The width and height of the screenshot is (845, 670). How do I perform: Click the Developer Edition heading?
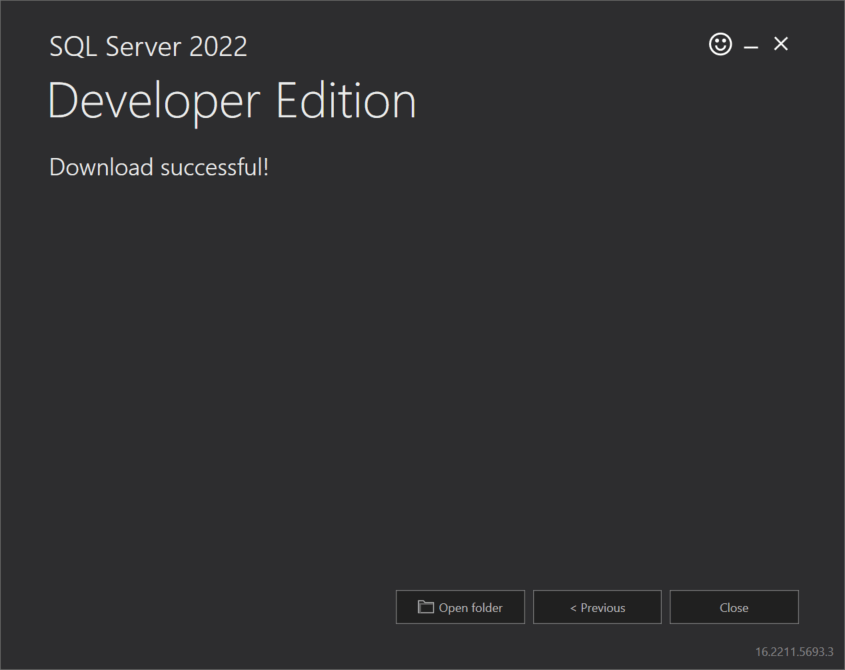(231, 102)
